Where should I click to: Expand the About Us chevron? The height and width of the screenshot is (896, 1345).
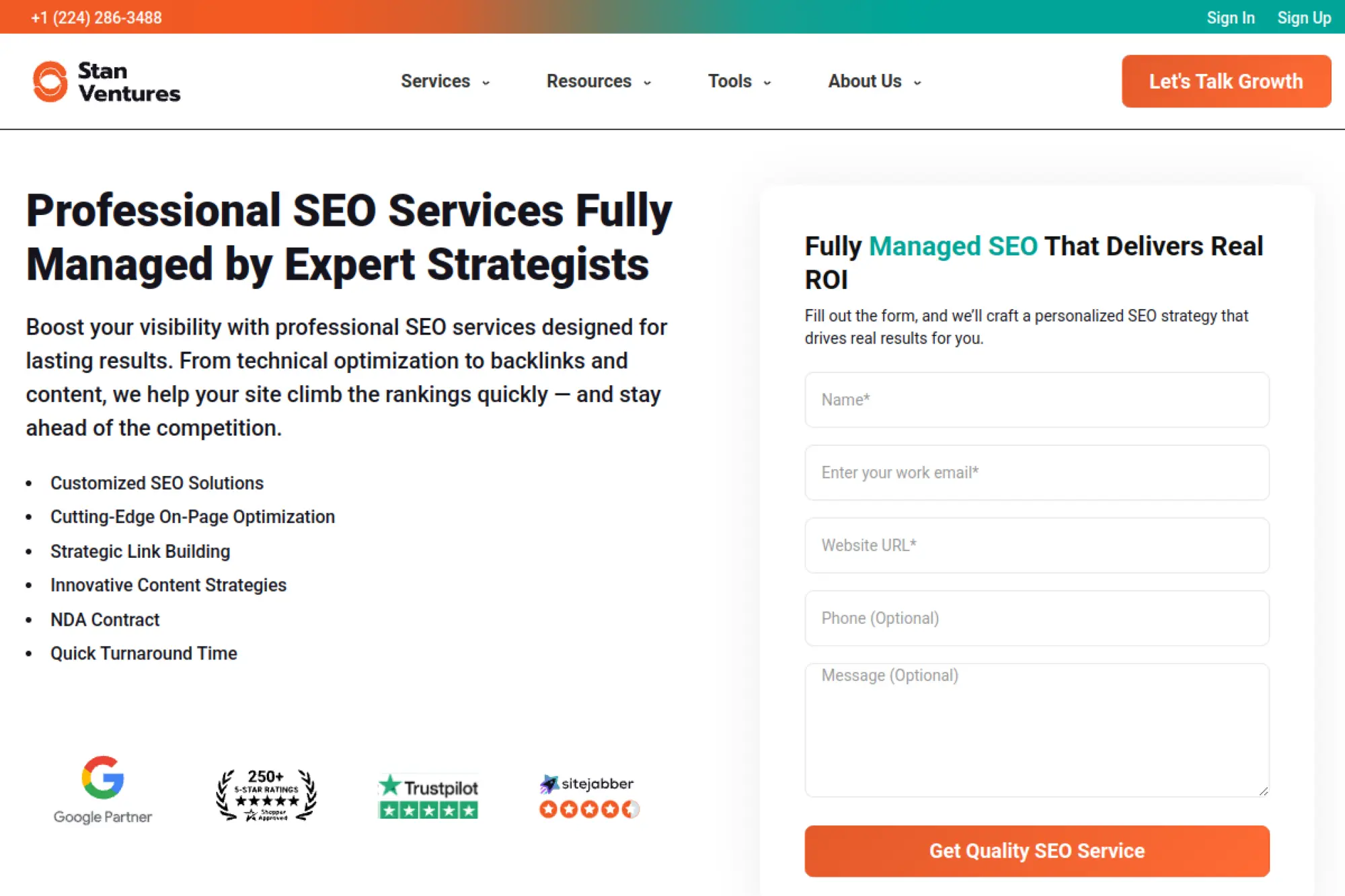[917, 82]
